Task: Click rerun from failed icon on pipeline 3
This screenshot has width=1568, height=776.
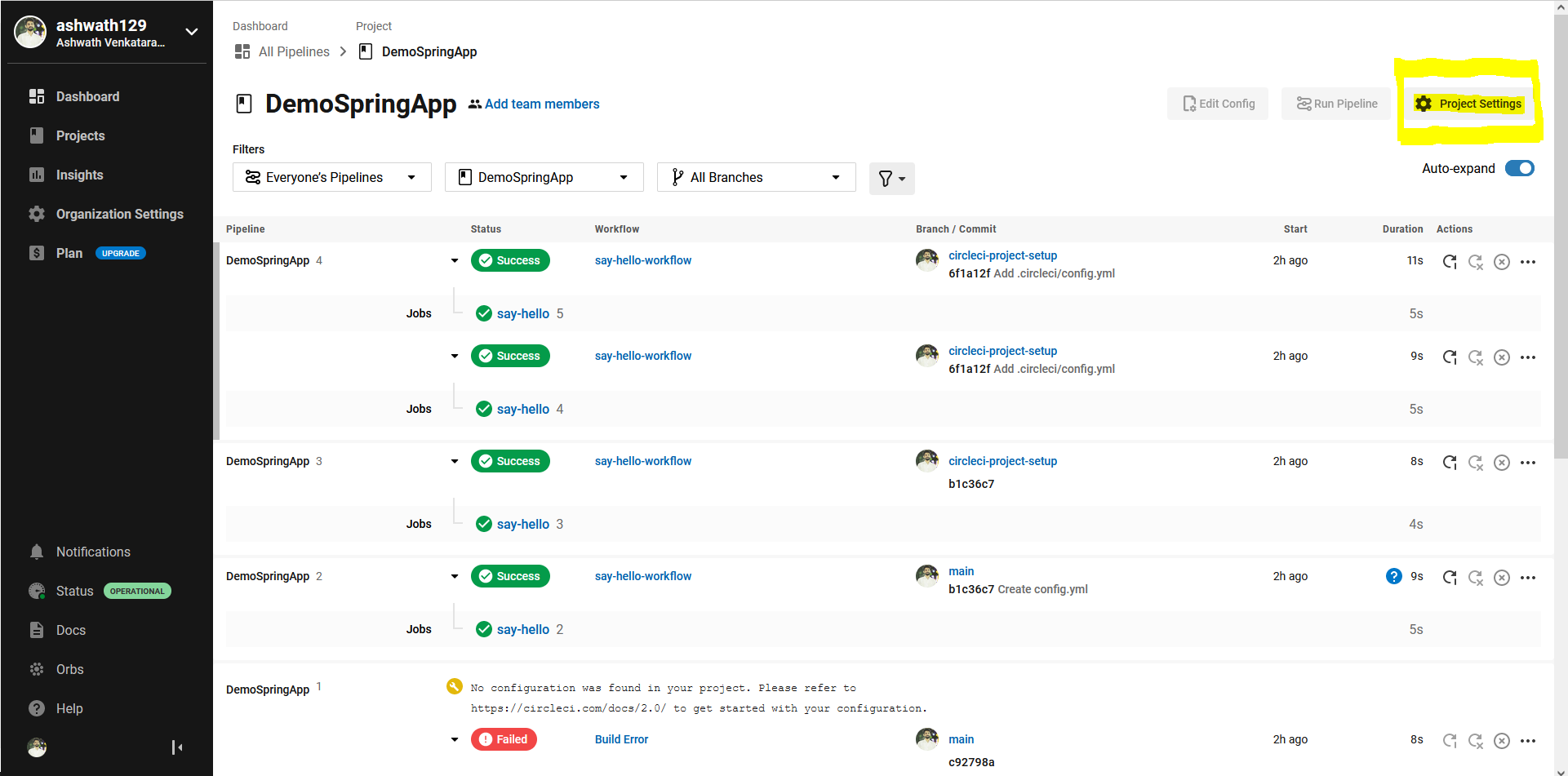Action: 1476,463
